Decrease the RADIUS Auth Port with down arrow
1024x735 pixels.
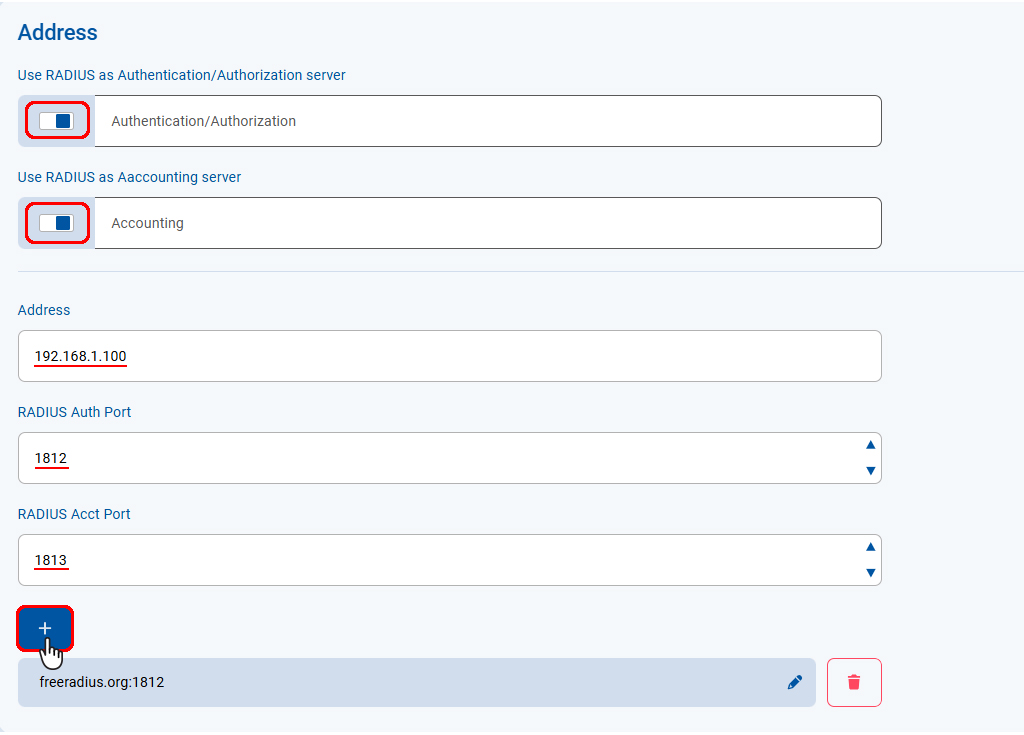[870, 471]
